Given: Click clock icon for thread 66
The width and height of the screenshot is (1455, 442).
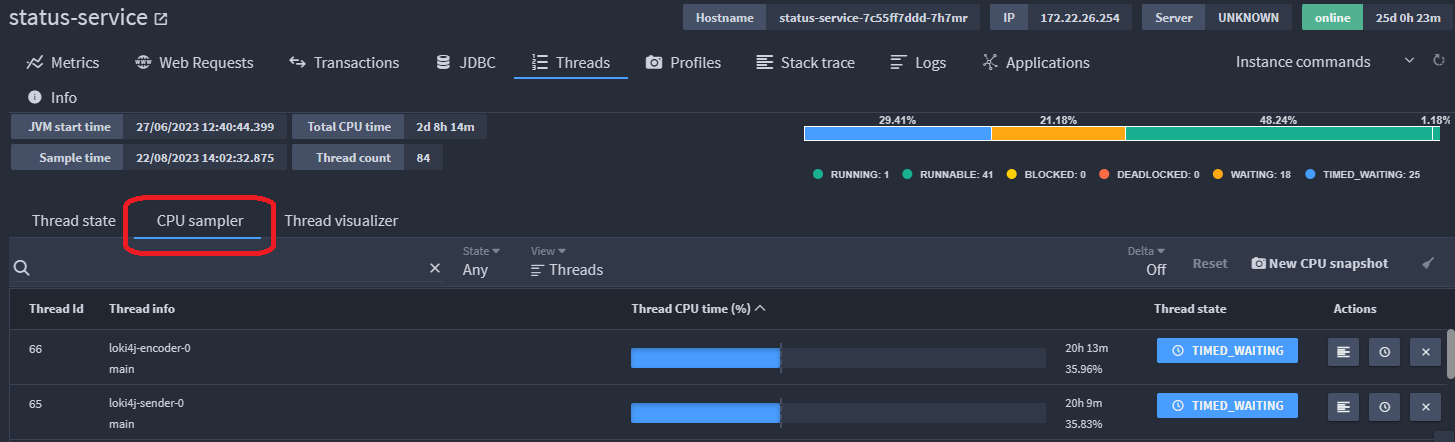Looking at the screenshot, I should point(1384,351).
